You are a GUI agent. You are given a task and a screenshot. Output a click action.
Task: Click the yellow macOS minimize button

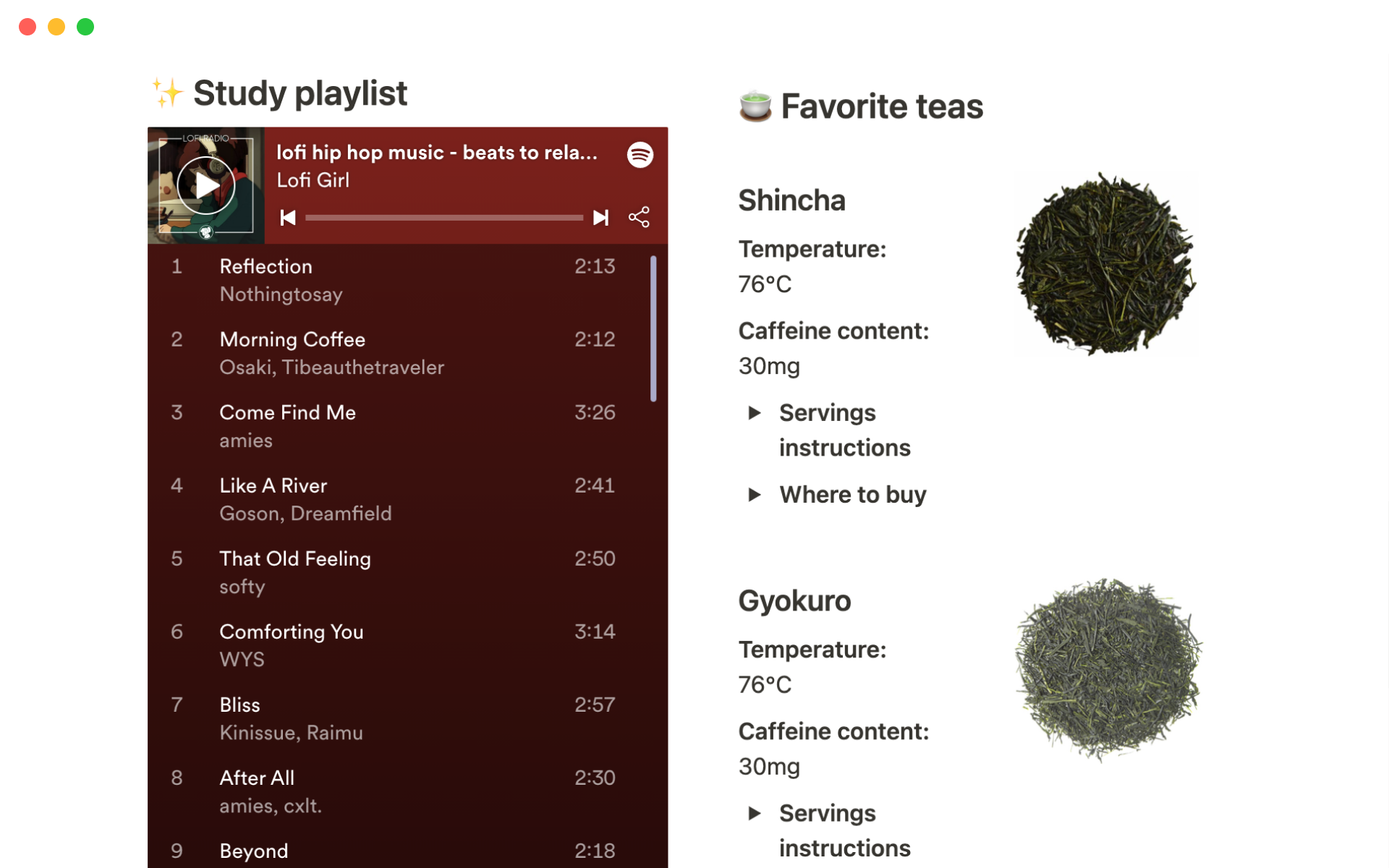click(x=56, y=27)
